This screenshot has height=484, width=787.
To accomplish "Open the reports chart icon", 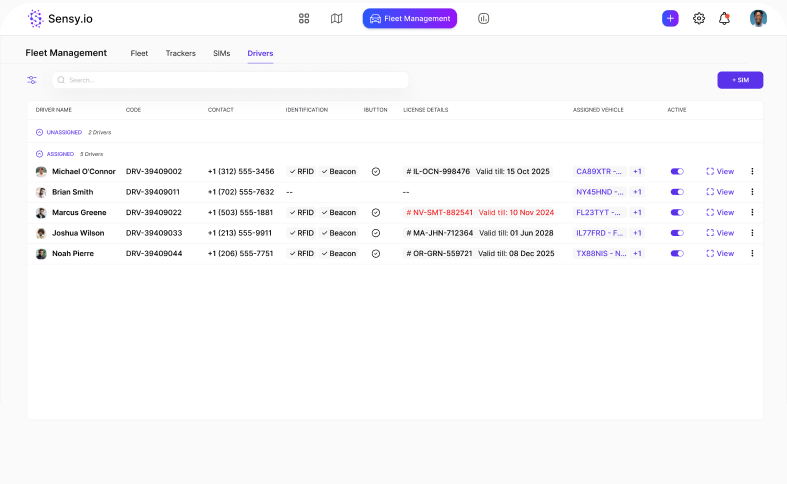I will 484,18.
